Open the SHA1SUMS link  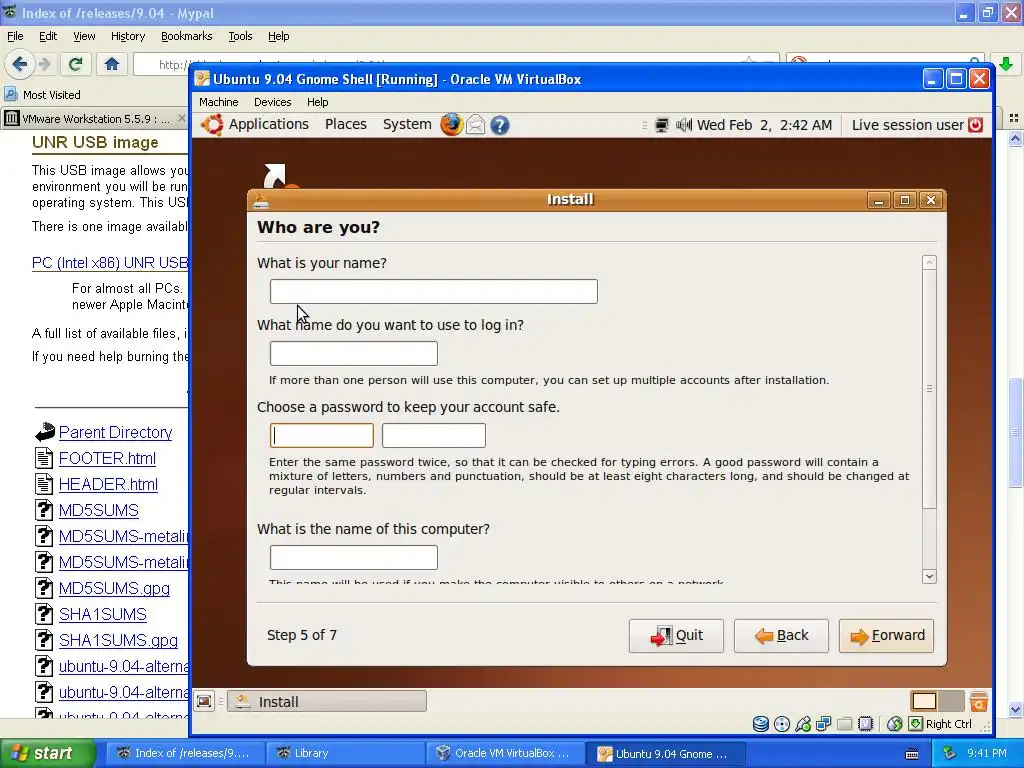coord(103,615)
